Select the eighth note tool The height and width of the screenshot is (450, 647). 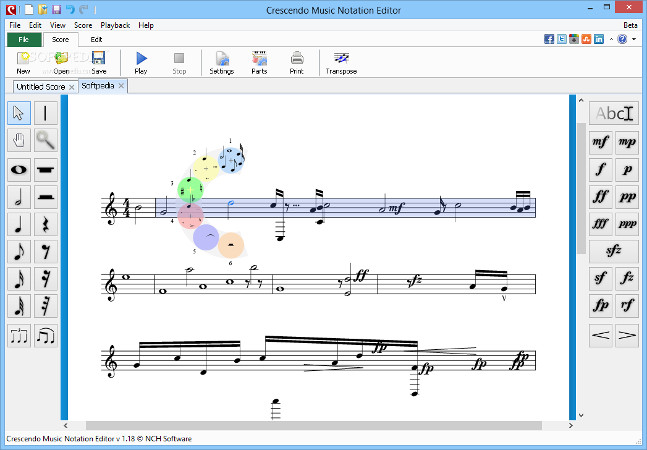click(x=19, y=252)
